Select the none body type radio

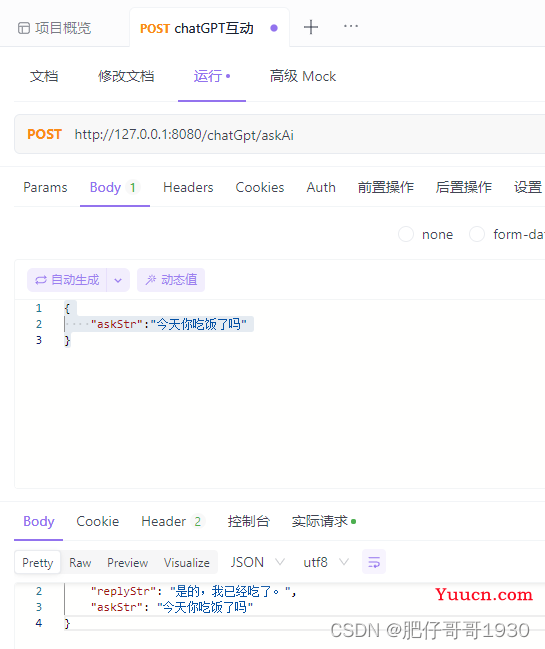pos(406,234)
